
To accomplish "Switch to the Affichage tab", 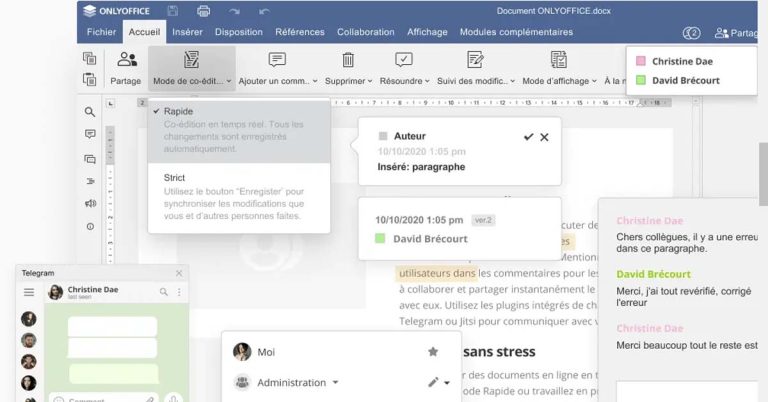I will click(x=427, y=32).
